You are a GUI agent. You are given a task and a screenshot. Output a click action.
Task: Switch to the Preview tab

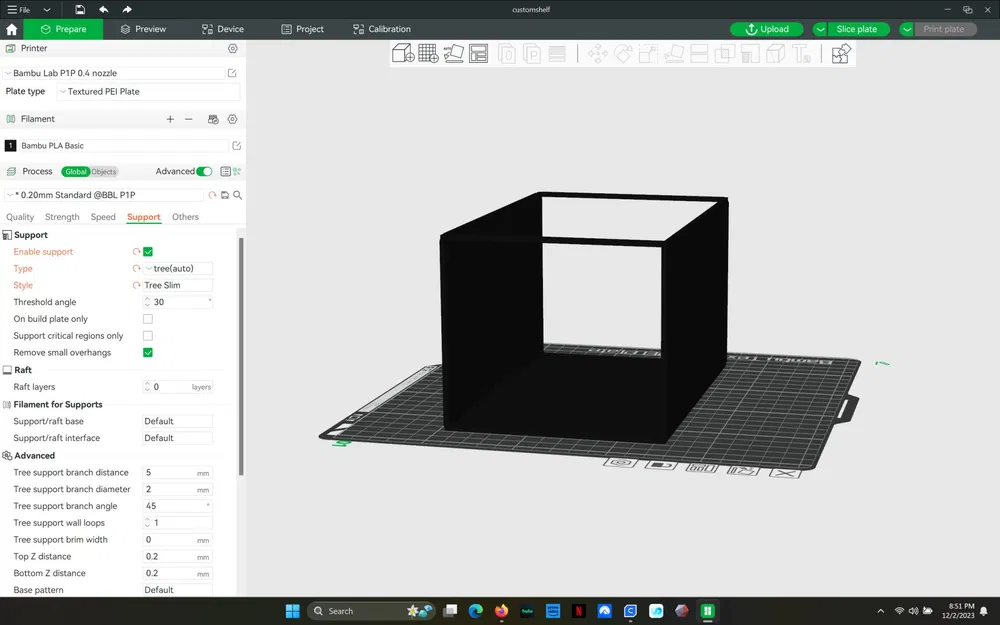click(x=143, y=29)
